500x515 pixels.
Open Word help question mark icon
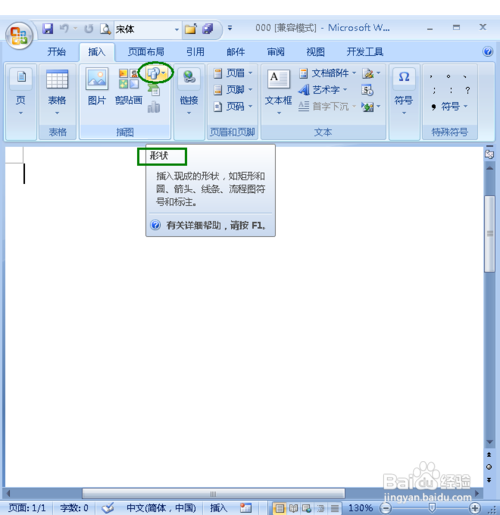point(488,52)
